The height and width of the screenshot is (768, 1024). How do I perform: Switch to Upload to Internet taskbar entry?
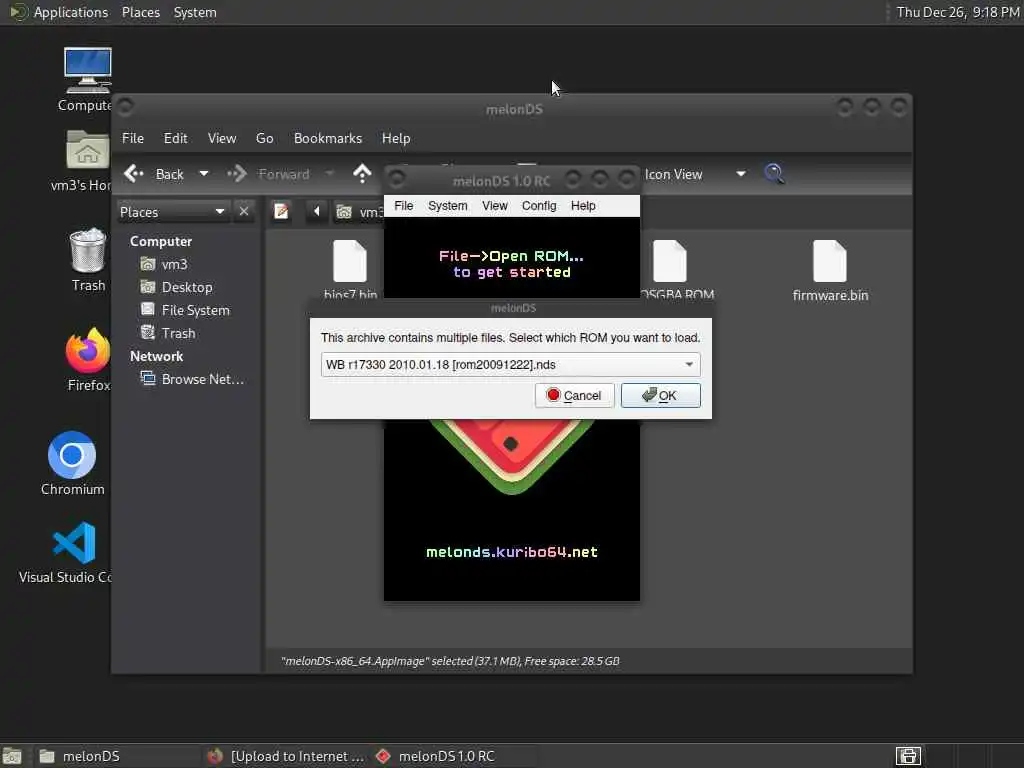285,756
